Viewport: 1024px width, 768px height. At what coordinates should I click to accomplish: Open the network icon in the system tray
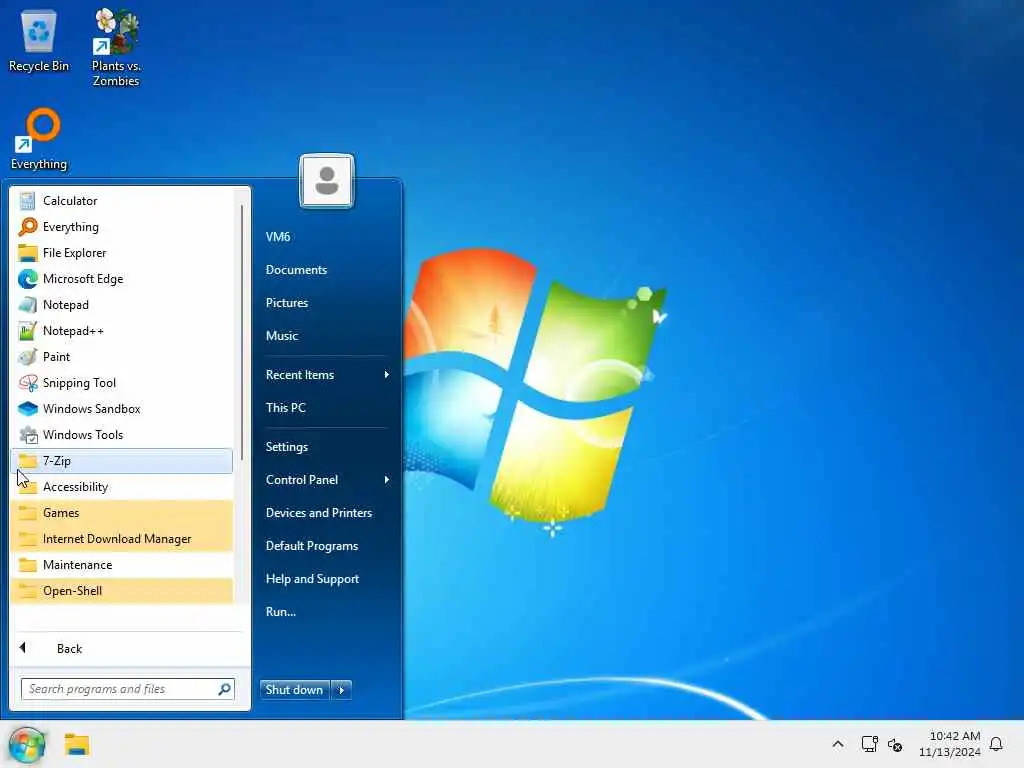tap(869, 744)
